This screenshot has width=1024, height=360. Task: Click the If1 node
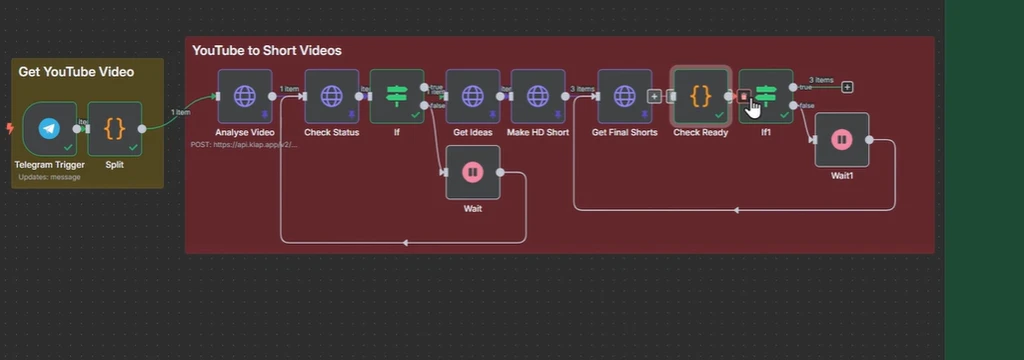[766, 96]
